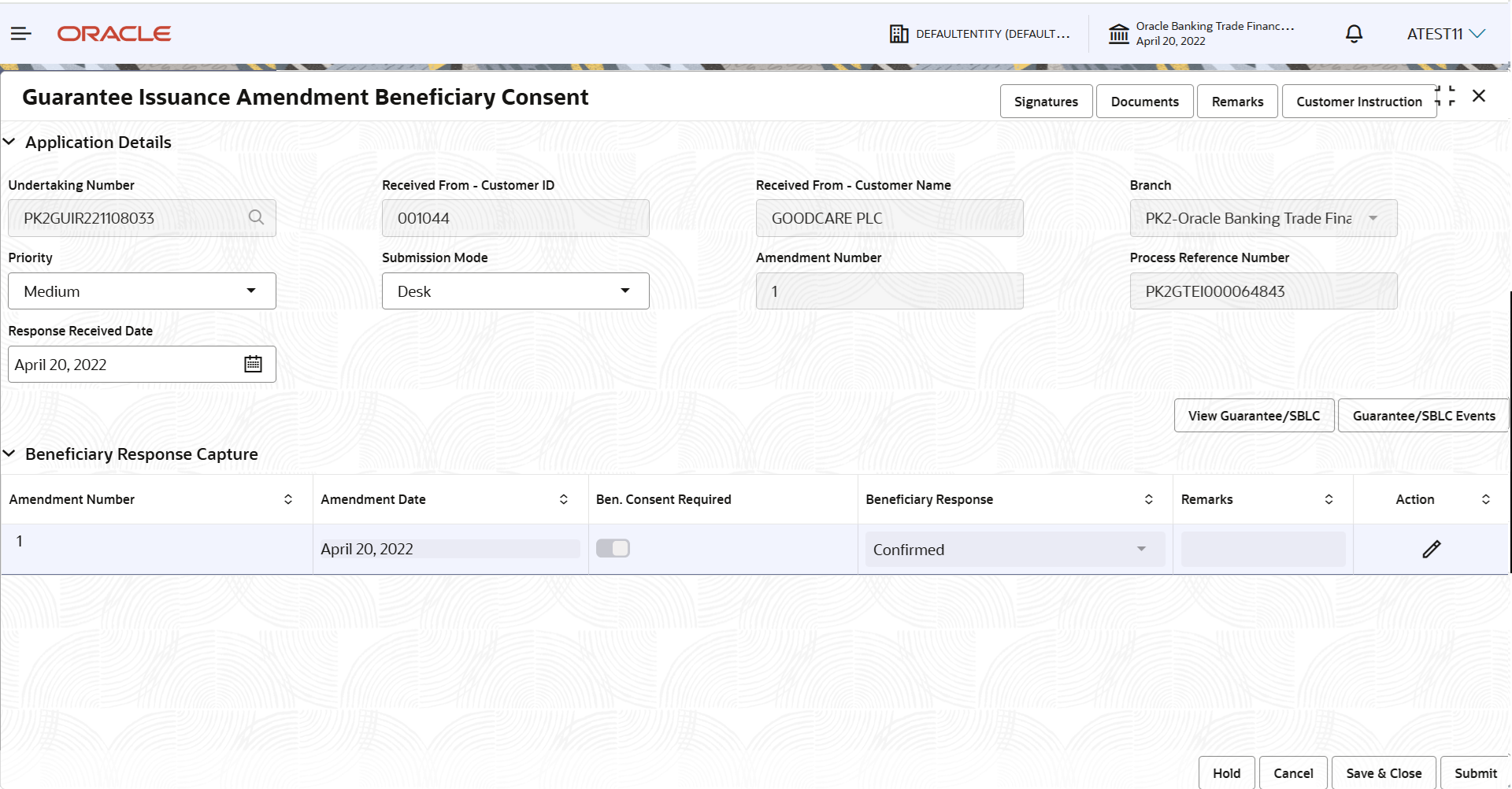Click View Guarantee/SBLC button
The width and height of the screenshot is (1512, 789).
[1254, 416]
